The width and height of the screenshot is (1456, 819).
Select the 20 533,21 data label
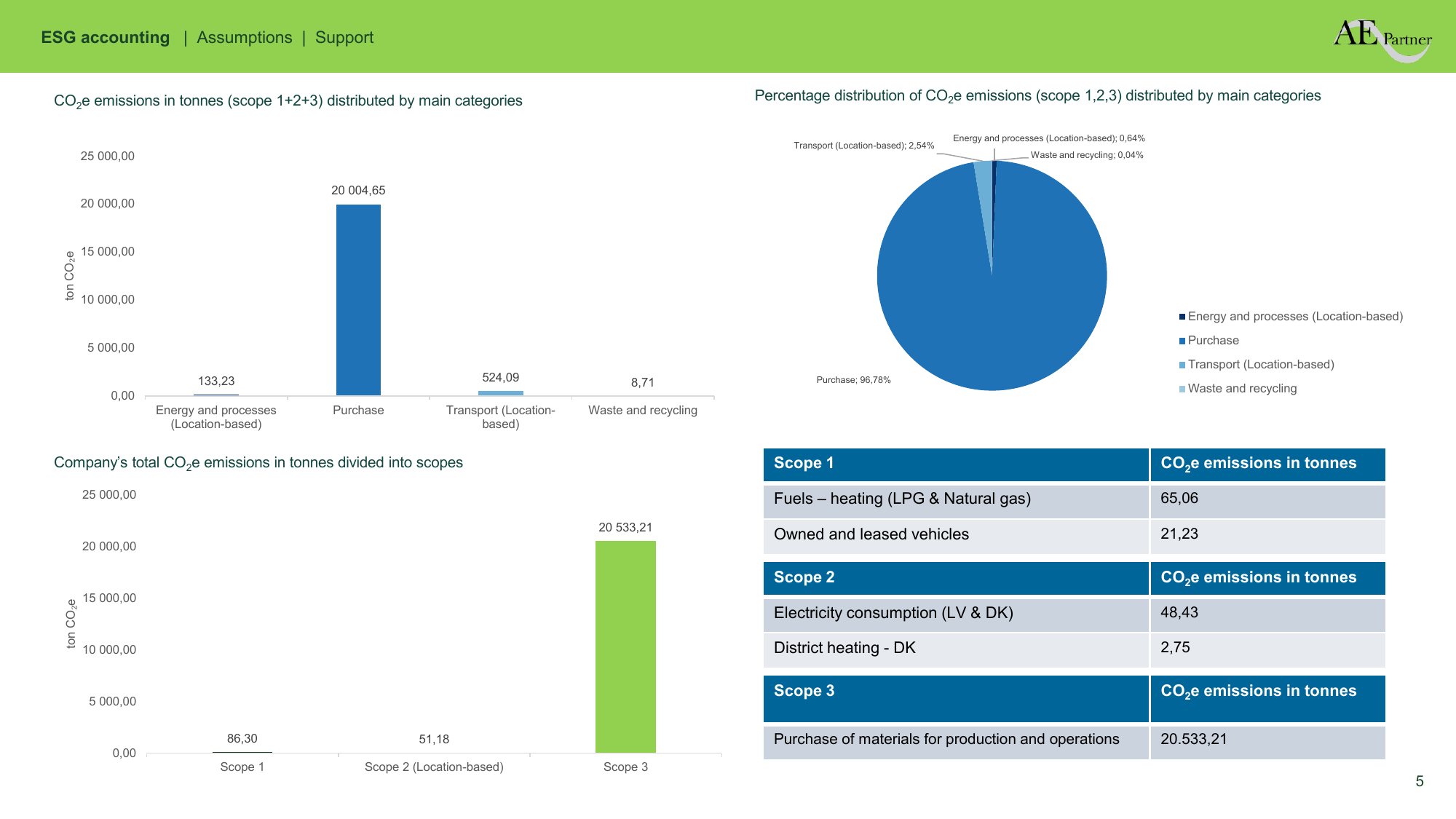(625, 527)
